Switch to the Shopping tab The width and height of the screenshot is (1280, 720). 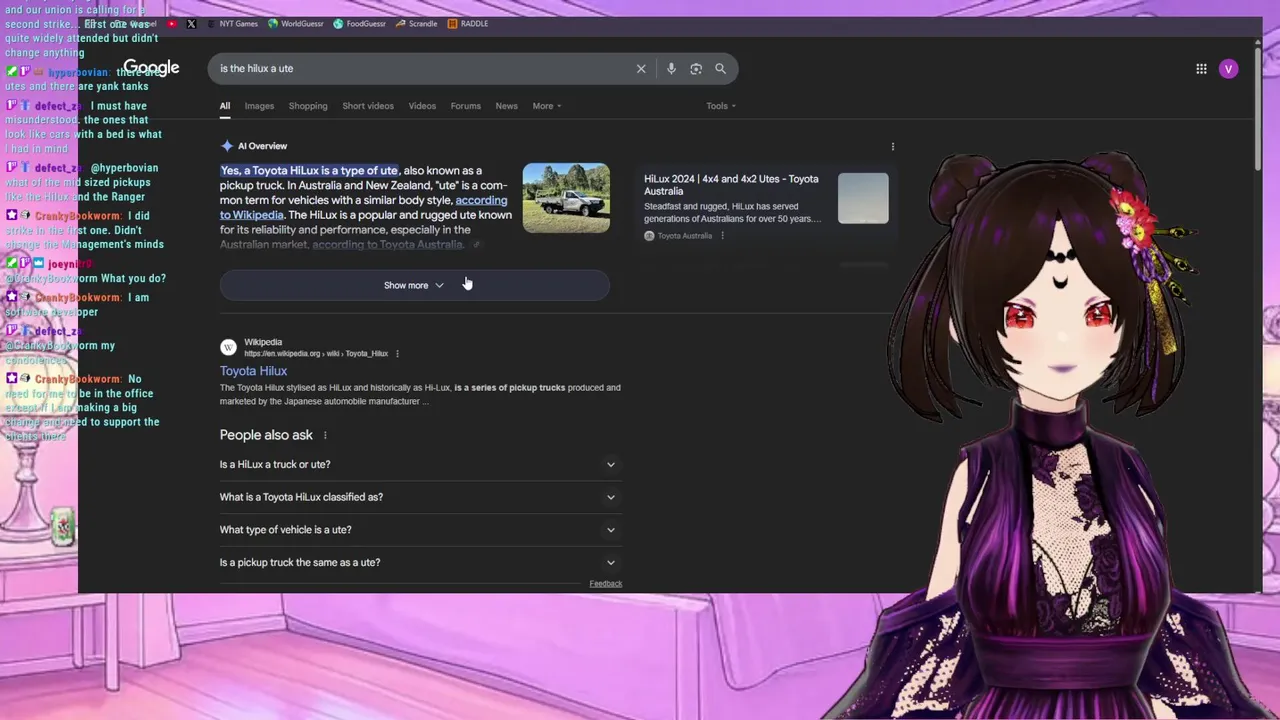coord(308,106)
